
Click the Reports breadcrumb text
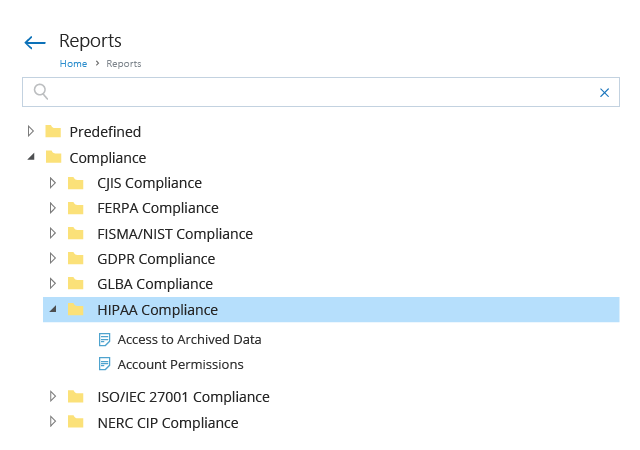[x=124, y=64]
